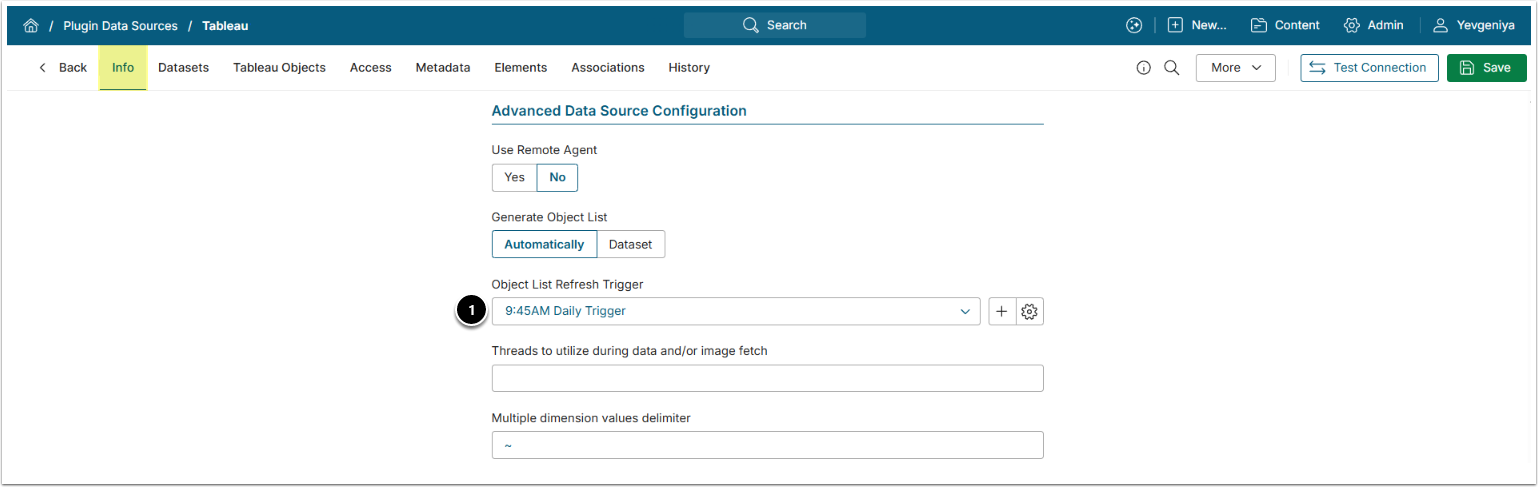Set Use Remote Agent to No

pyautogui.click(x=557, y=177)
